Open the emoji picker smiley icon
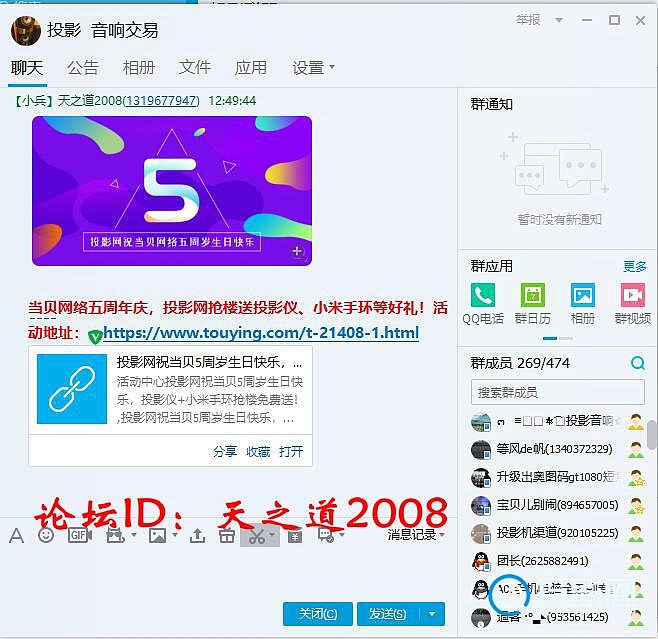658x639 pixels. pos(45,535)
